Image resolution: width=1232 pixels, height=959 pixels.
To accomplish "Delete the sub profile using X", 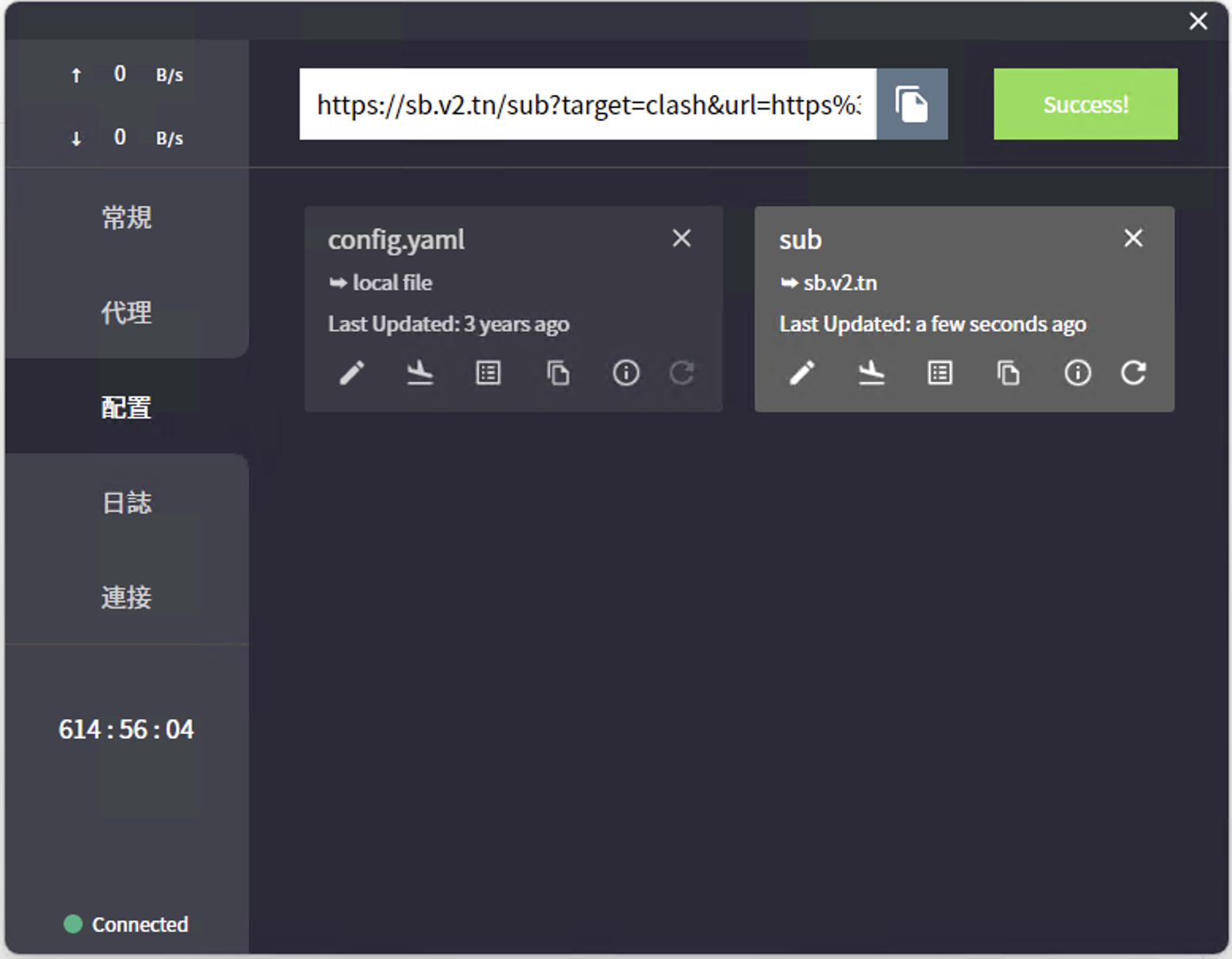I will (1133, 239).
